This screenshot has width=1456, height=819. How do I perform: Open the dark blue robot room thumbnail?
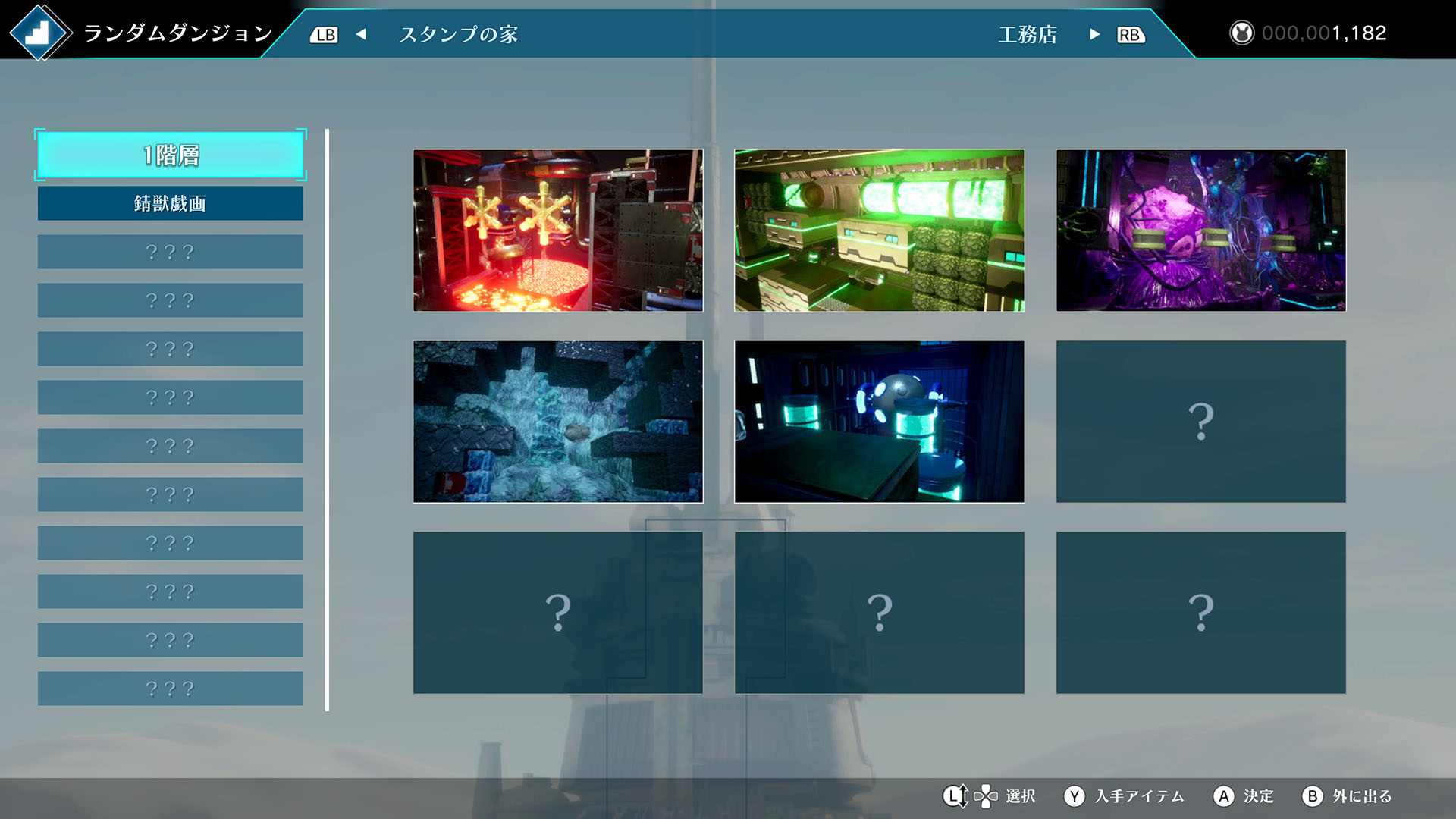879,422
